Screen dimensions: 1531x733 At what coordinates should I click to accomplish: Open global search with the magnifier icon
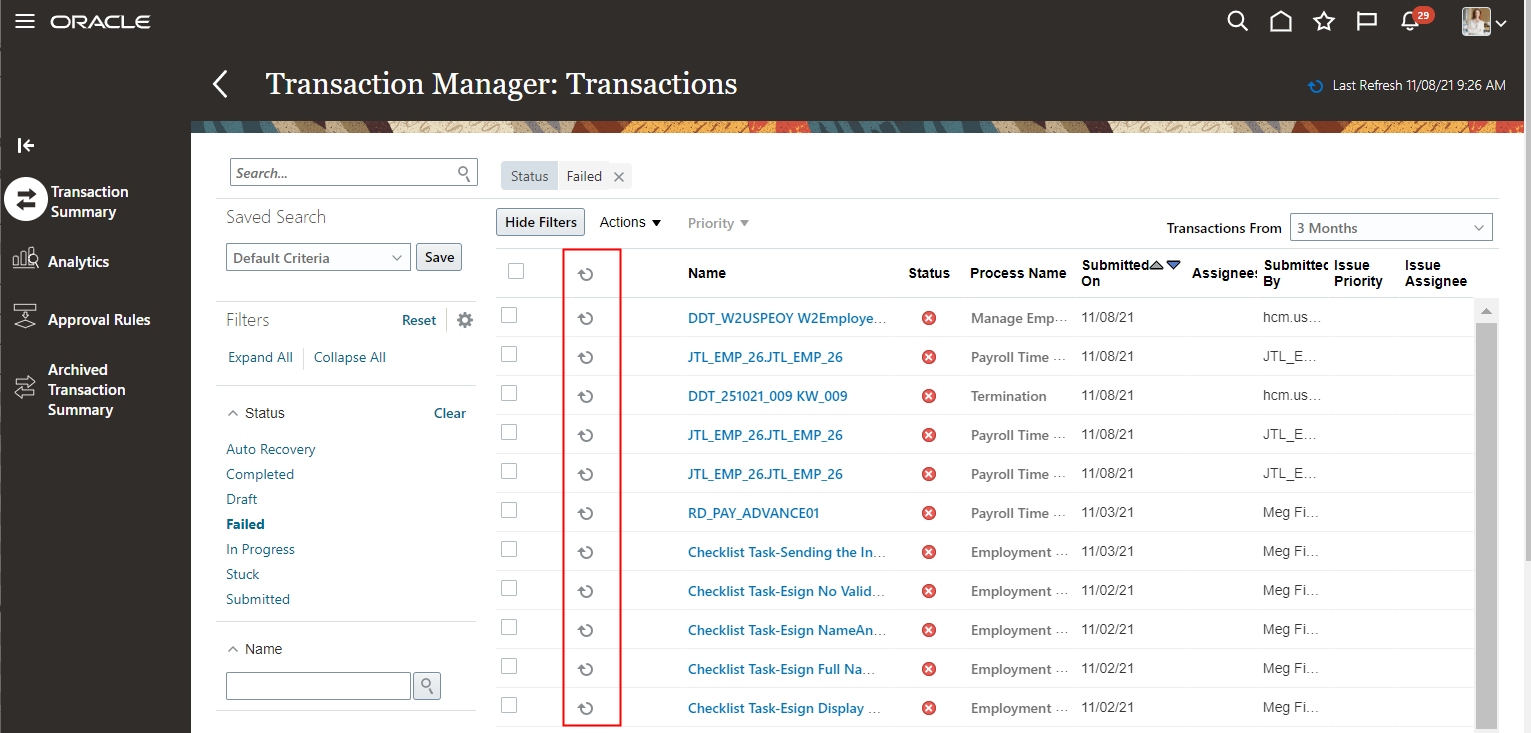(1237, 21)
